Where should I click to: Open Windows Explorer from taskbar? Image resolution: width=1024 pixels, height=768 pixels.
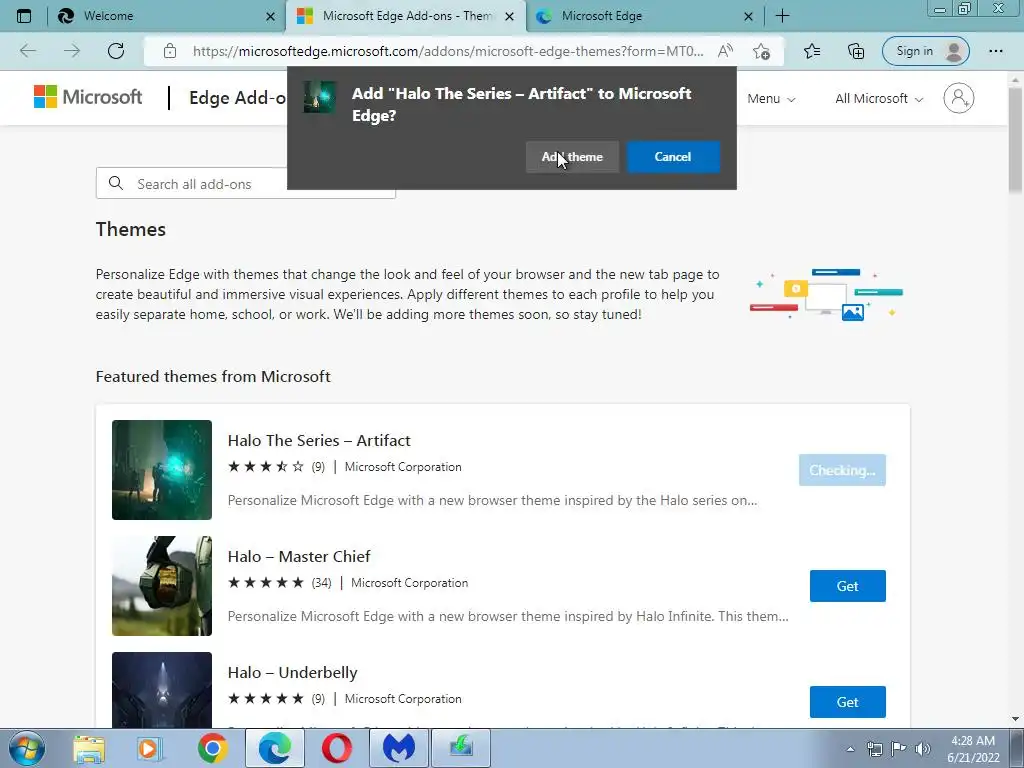(89, 748)
